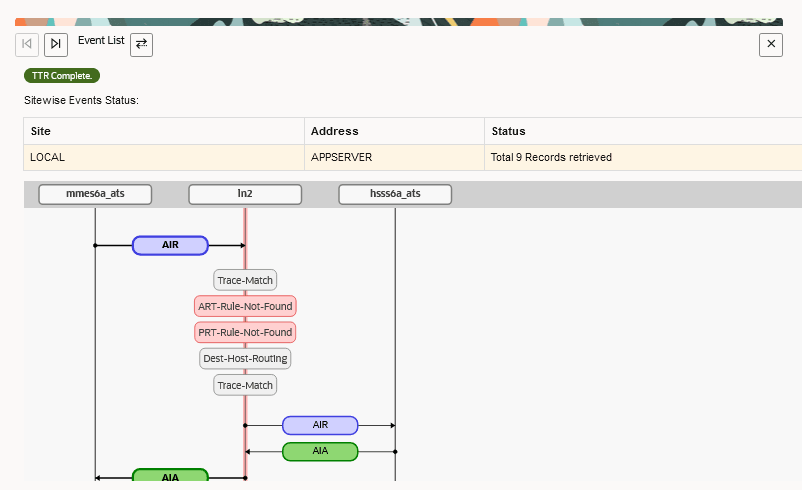Open the first Trace-Match event
The height and width of the screenshot is (490, 802).
pos(245,280)
